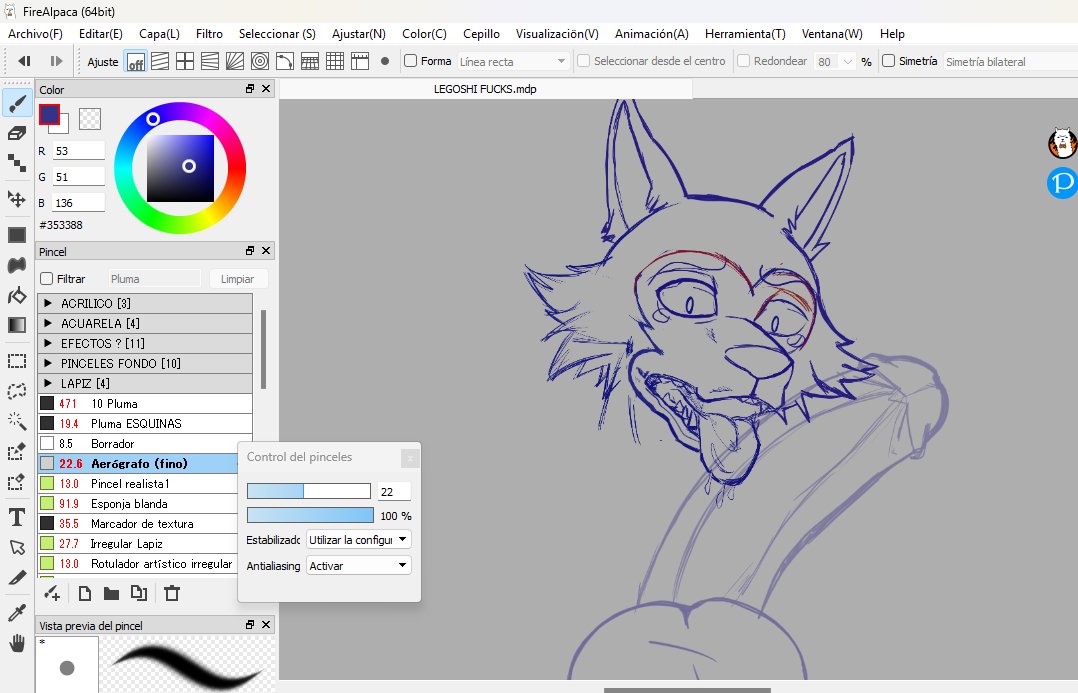Click the foreground color swatch

tap(50, 114)
